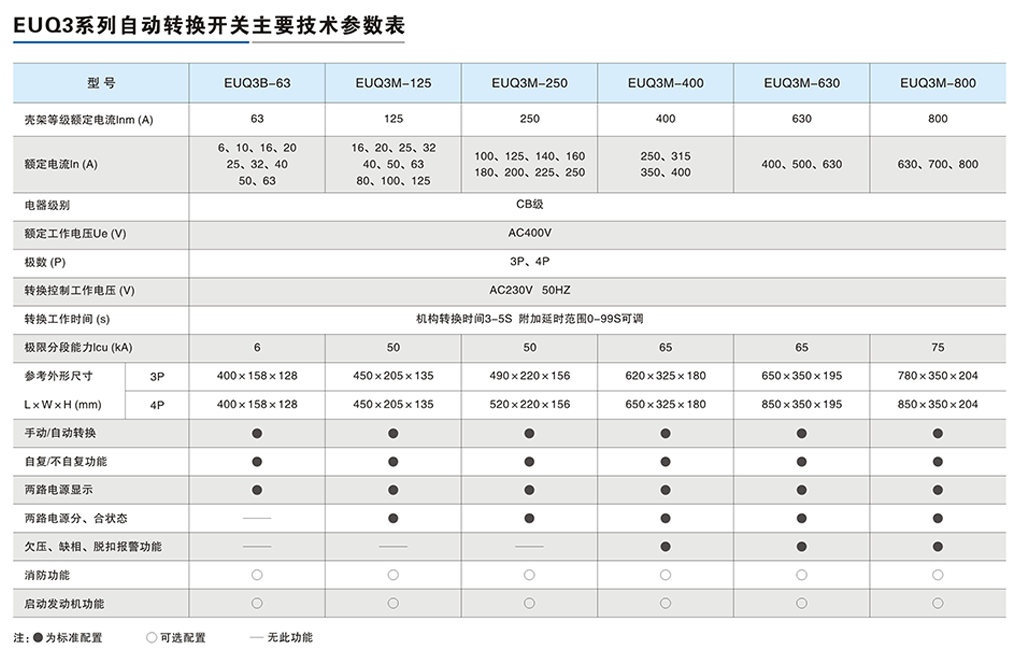
Task: Toggle 消防功能 option for EUQ3B-63
Action: coord(256,574)
